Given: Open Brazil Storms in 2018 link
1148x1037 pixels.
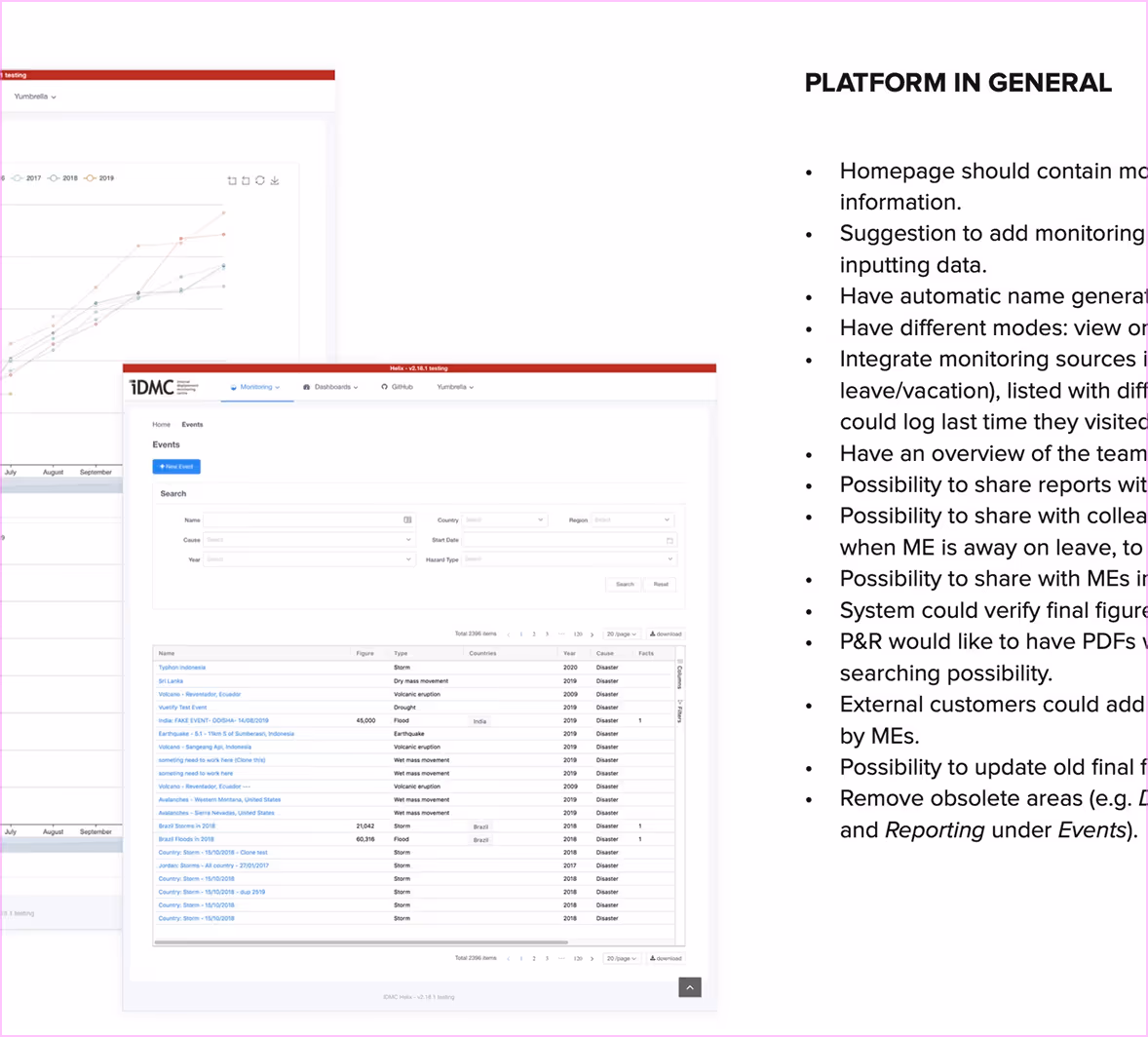Looking at the screenshot, I should pos(187,826).
